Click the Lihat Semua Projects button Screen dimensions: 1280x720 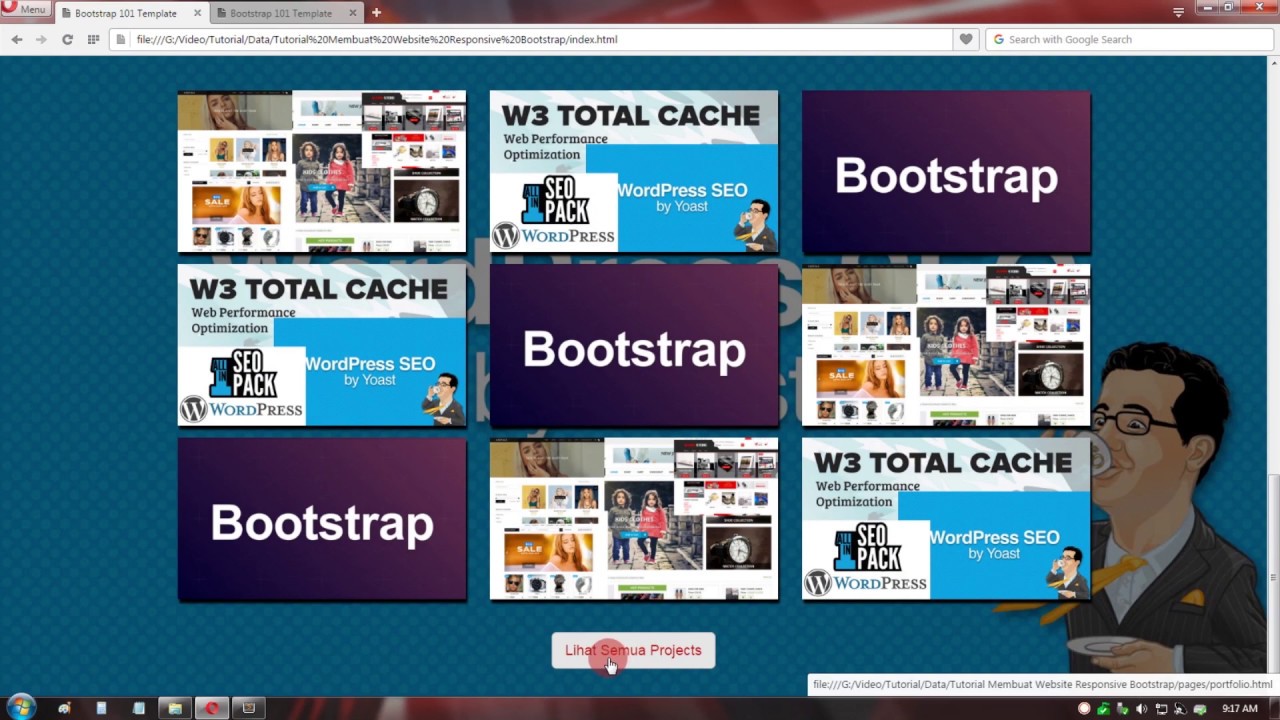pyautogui.click(x=633, y=650)
